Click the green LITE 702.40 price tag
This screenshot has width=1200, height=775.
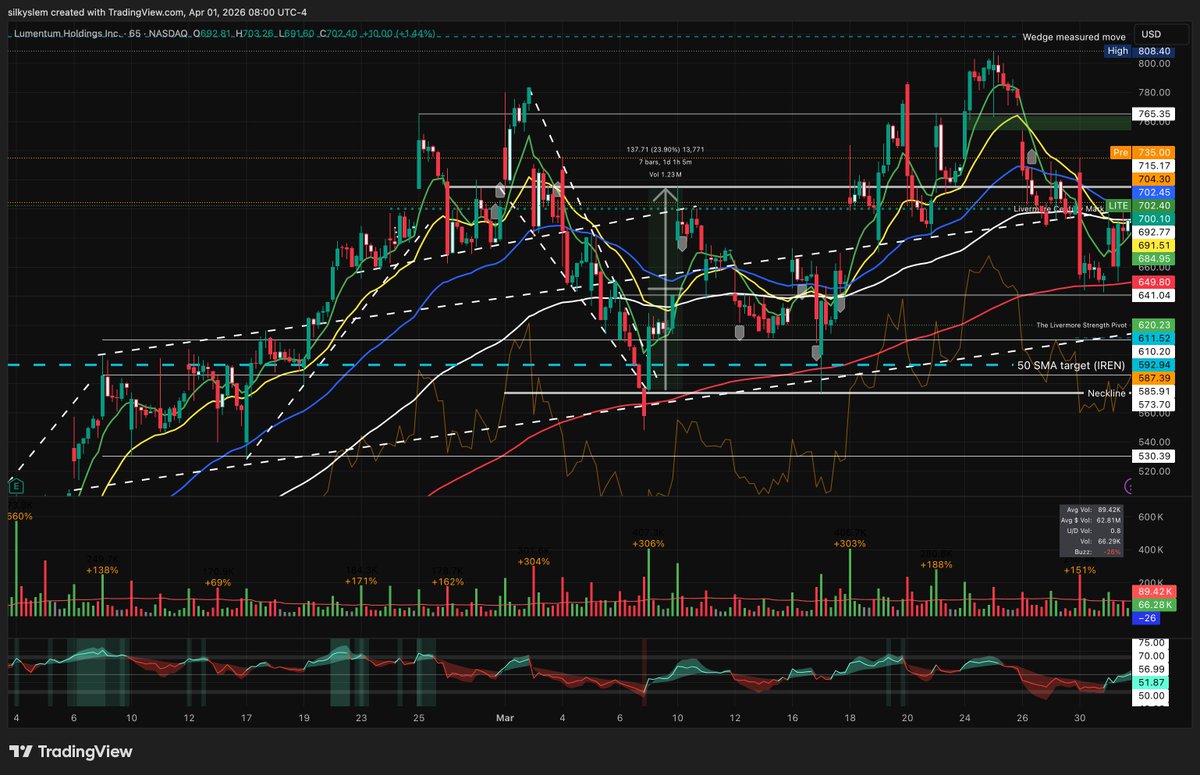1140,205
